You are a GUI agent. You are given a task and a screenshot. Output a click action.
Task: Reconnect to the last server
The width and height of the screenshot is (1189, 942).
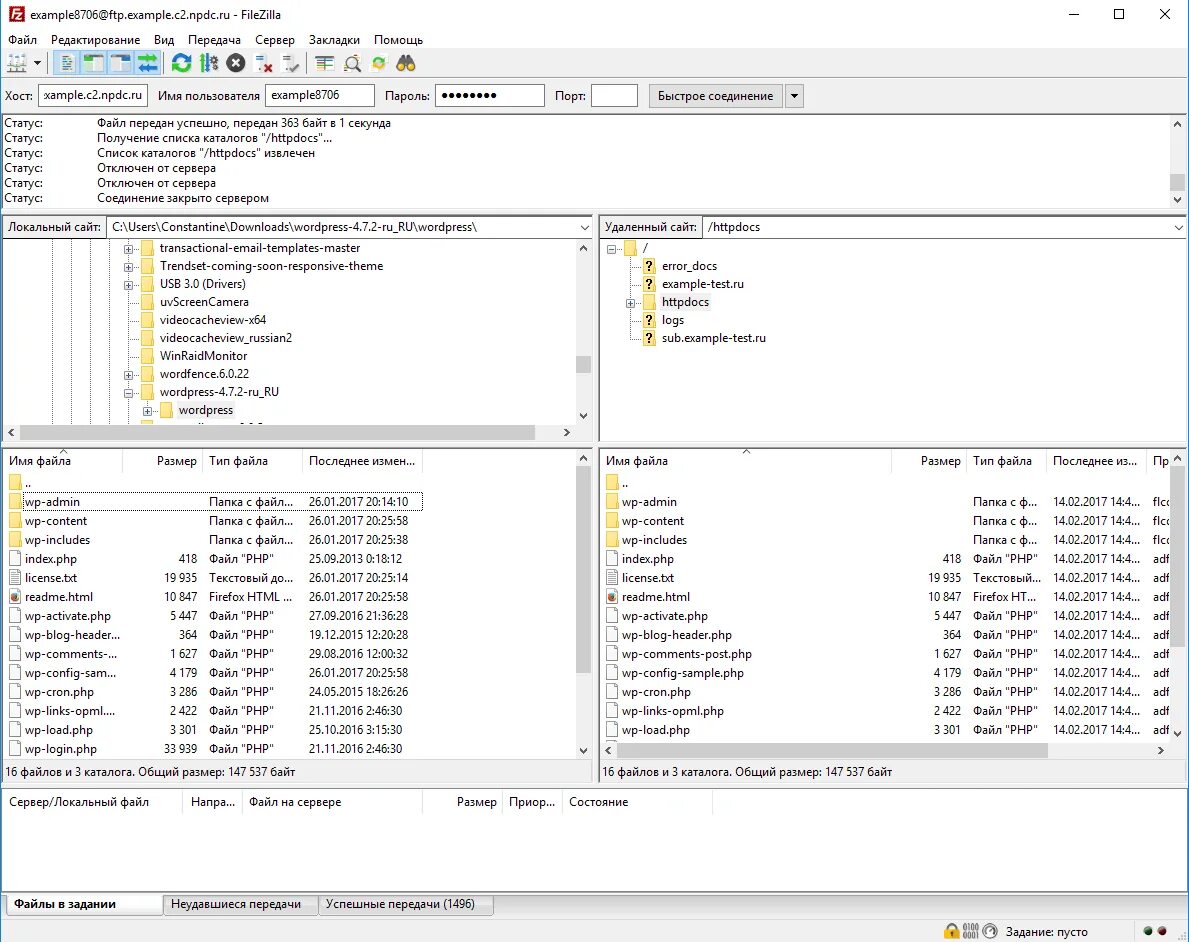(x=290, y=64)
